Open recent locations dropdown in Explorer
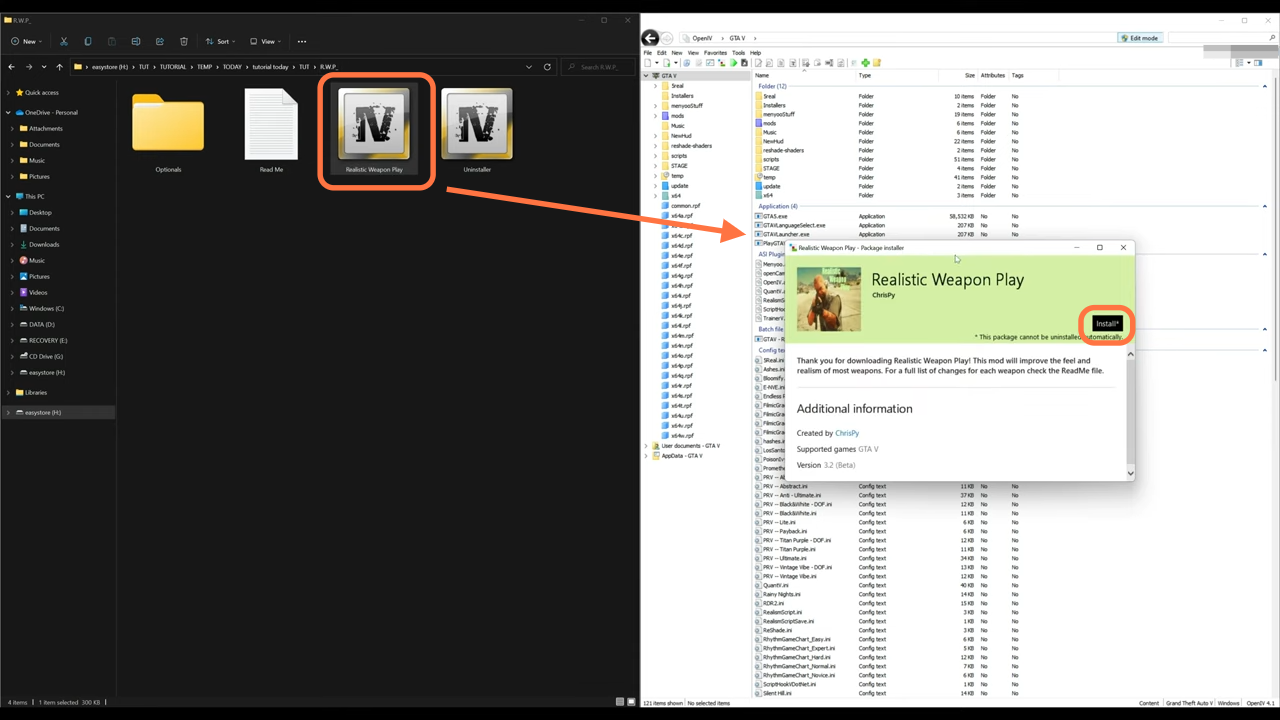Image resolution: width=1280 pixels, height=720 pixels. [x=44, y=67]
